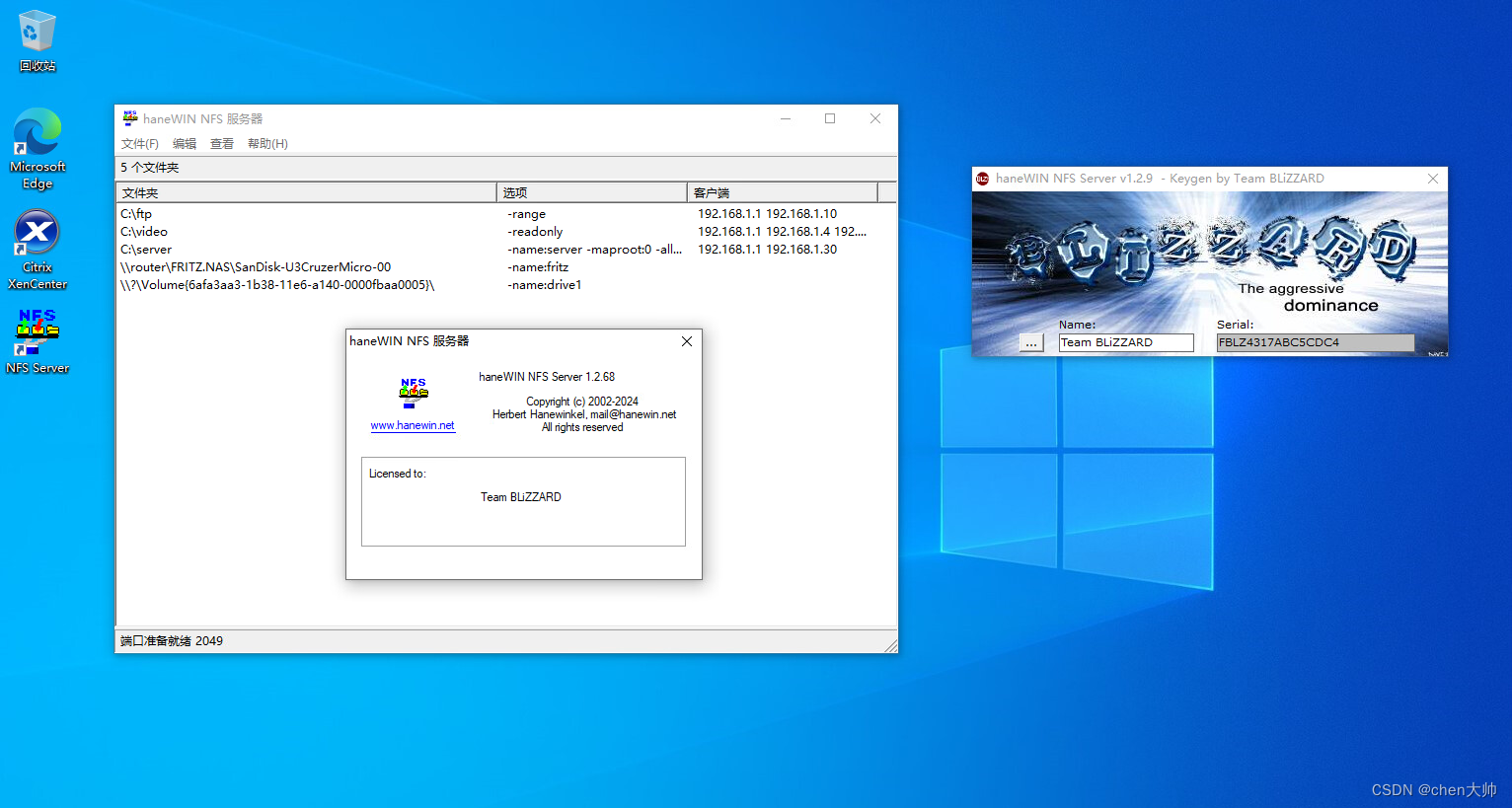This screenshot has height=808, width=1512.
Task: Click the haneWIN NFS Server 1.2.68 version text
Action: (547, 377)
